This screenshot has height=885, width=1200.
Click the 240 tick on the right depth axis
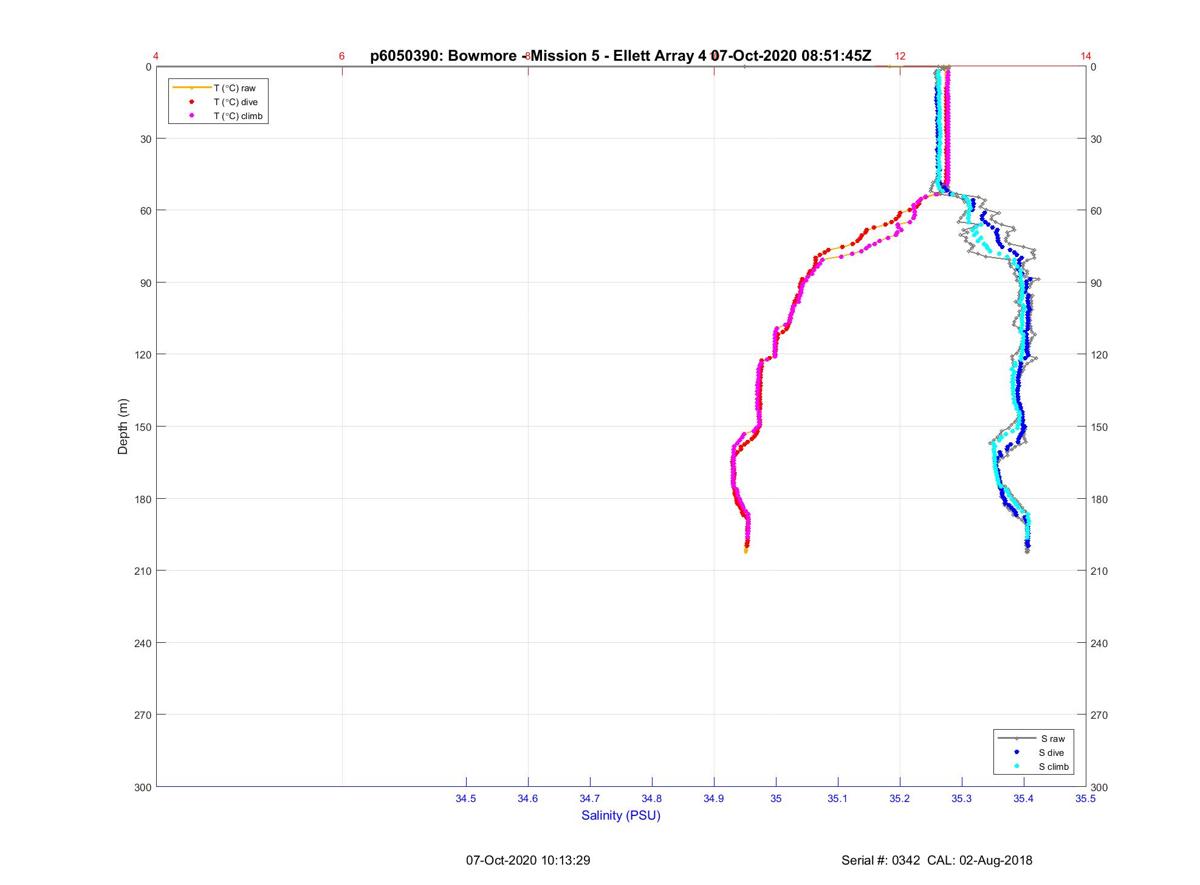click(x=1100, y=643)
